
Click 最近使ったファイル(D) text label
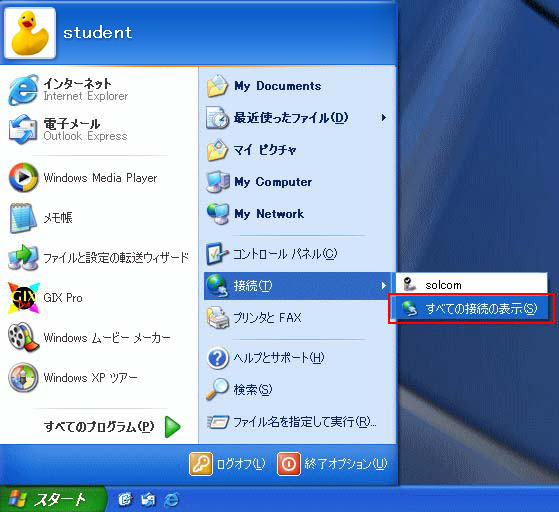[x=291, y=118]
